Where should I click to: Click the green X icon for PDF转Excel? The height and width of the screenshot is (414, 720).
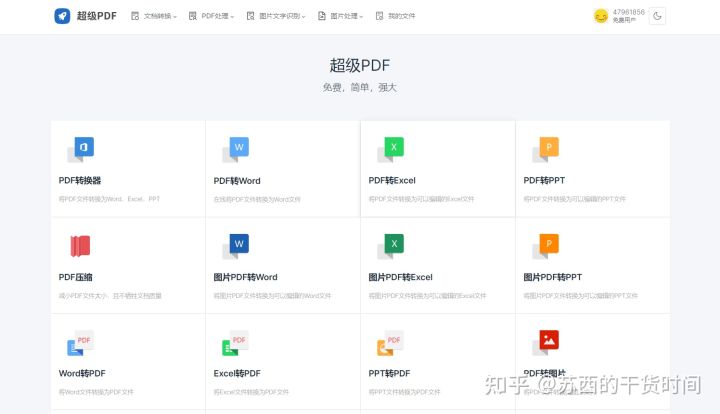click(391, 150)
